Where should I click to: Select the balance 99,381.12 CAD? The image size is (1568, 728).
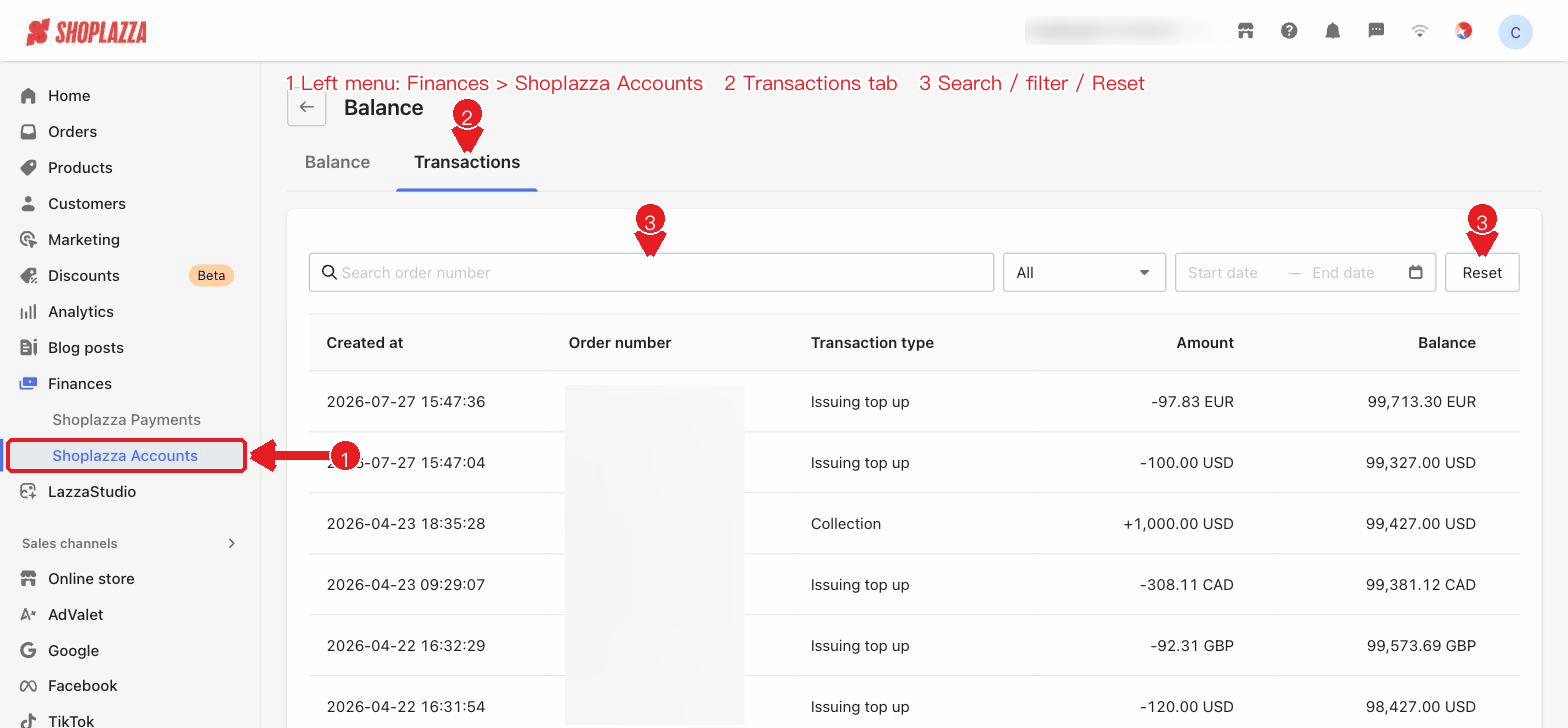pos(1421,585)
